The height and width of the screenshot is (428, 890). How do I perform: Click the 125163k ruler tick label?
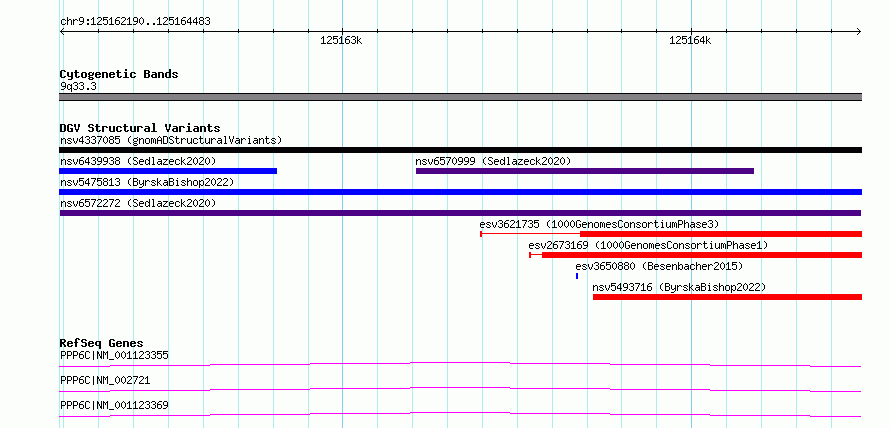click(341, 40)
